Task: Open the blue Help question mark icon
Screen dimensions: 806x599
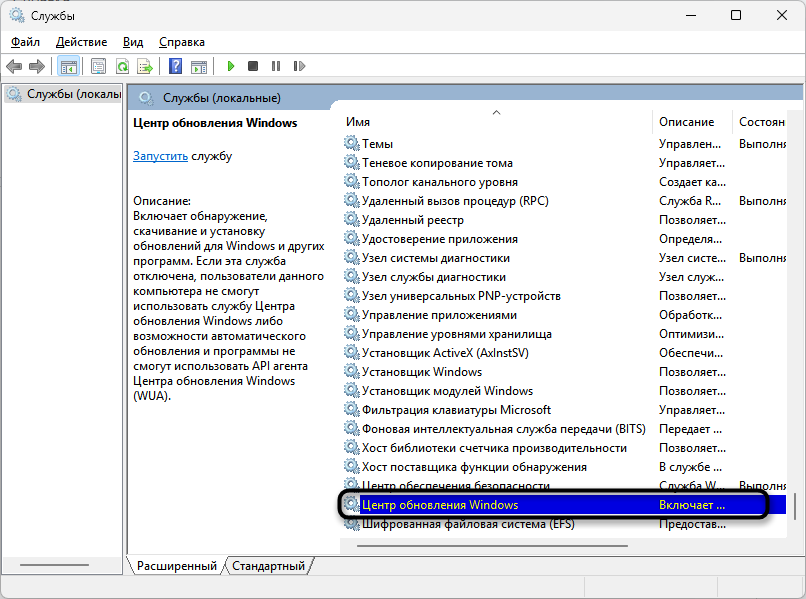Action: pyautogui.click(x=175, y=67)
